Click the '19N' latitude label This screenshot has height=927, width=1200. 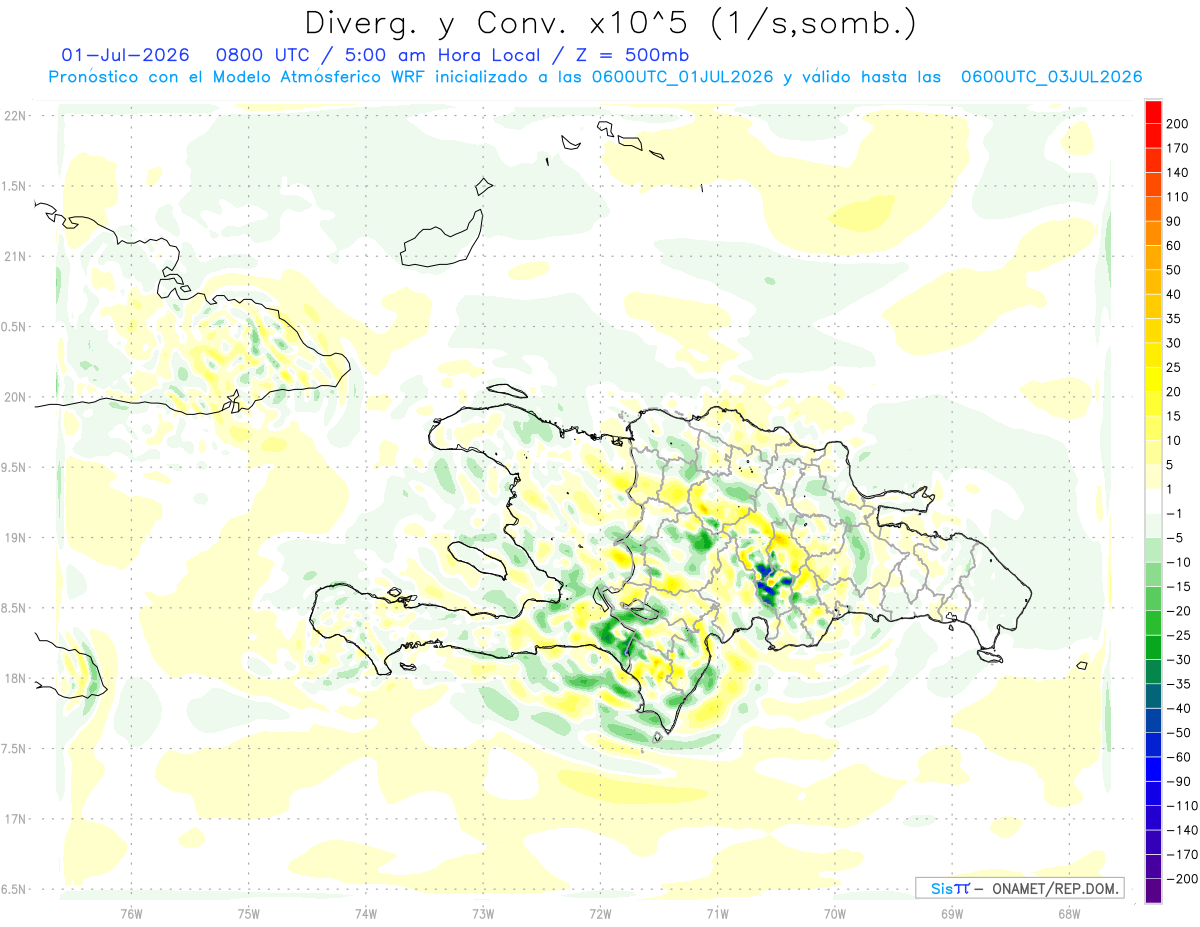(14, 538)
